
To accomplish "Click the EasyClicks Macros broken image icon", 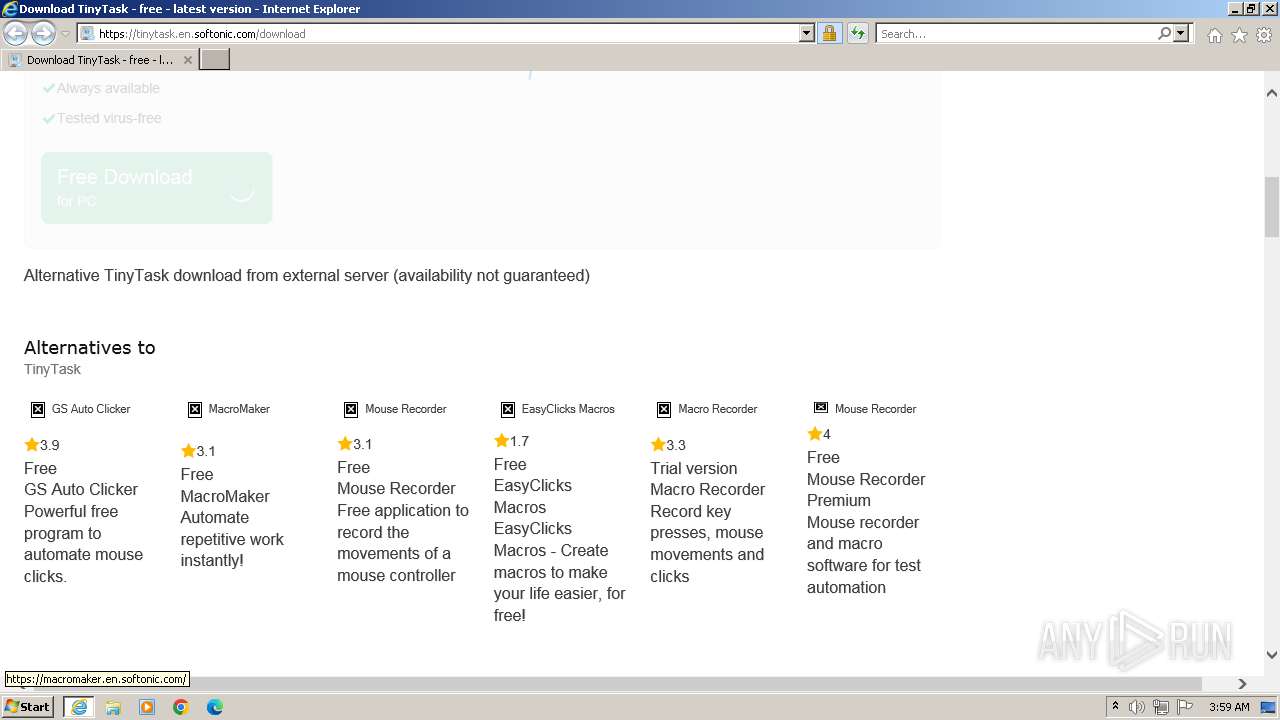I will point(508,409).
